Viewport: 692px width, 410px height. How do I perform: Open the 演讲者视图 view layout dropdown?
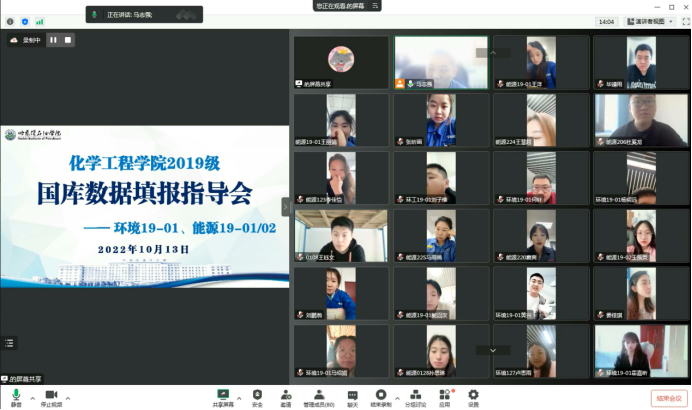click(x=650, y=21)
